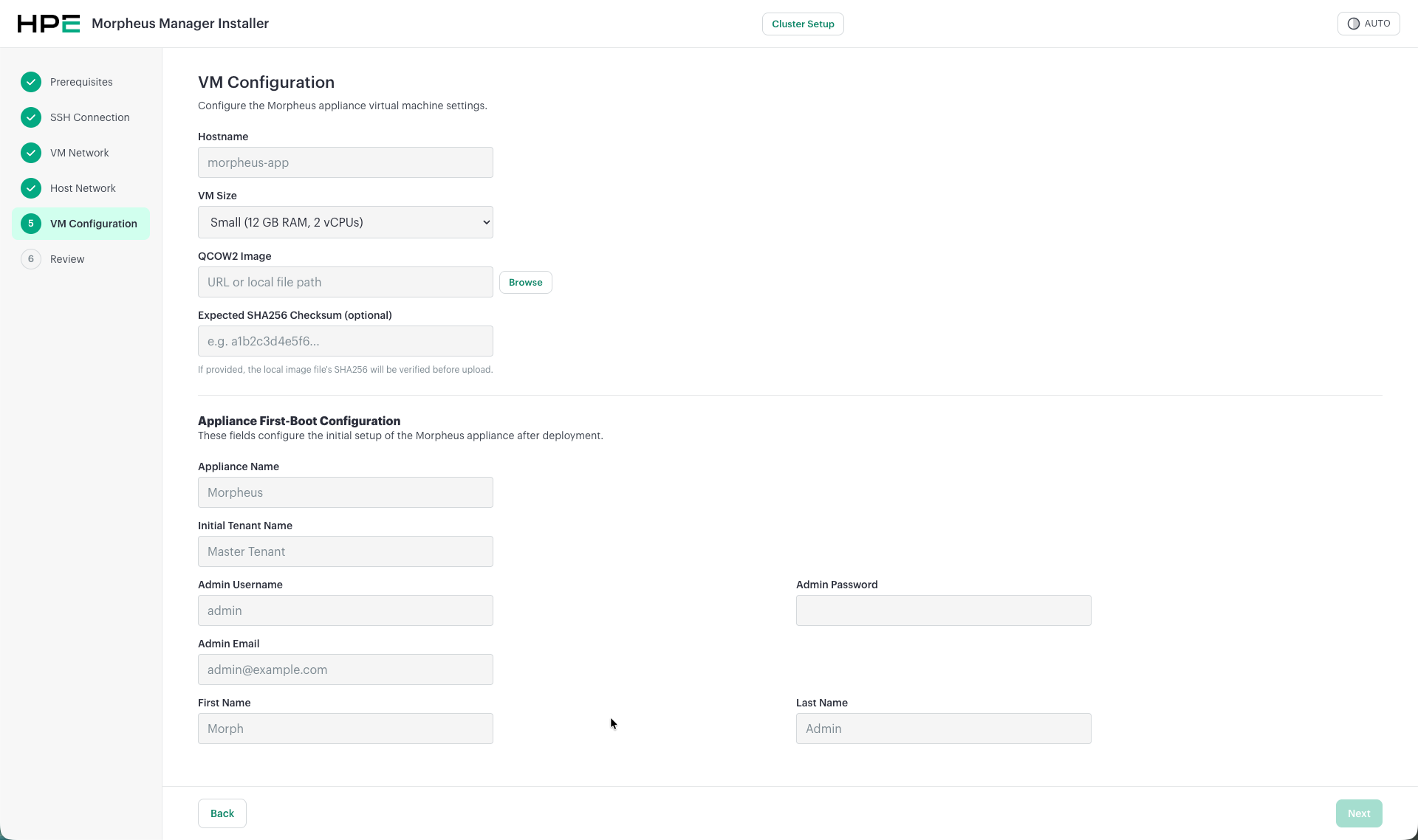Go Back to the previous step
The width and height of the screenshot is (1418, 840).
(222, 813)
